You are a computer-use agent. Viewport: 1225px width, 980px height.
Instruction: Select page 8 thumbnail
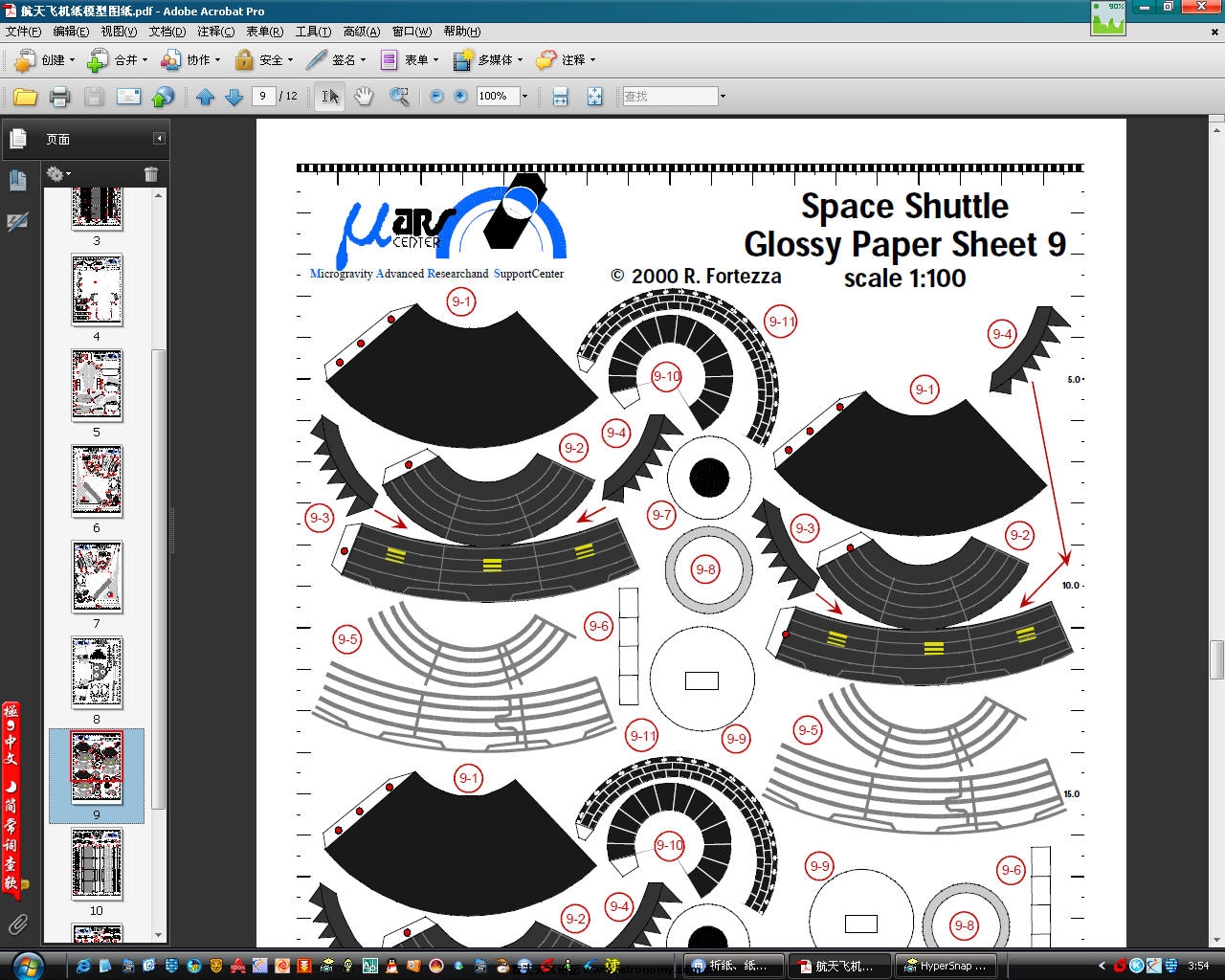97,674
